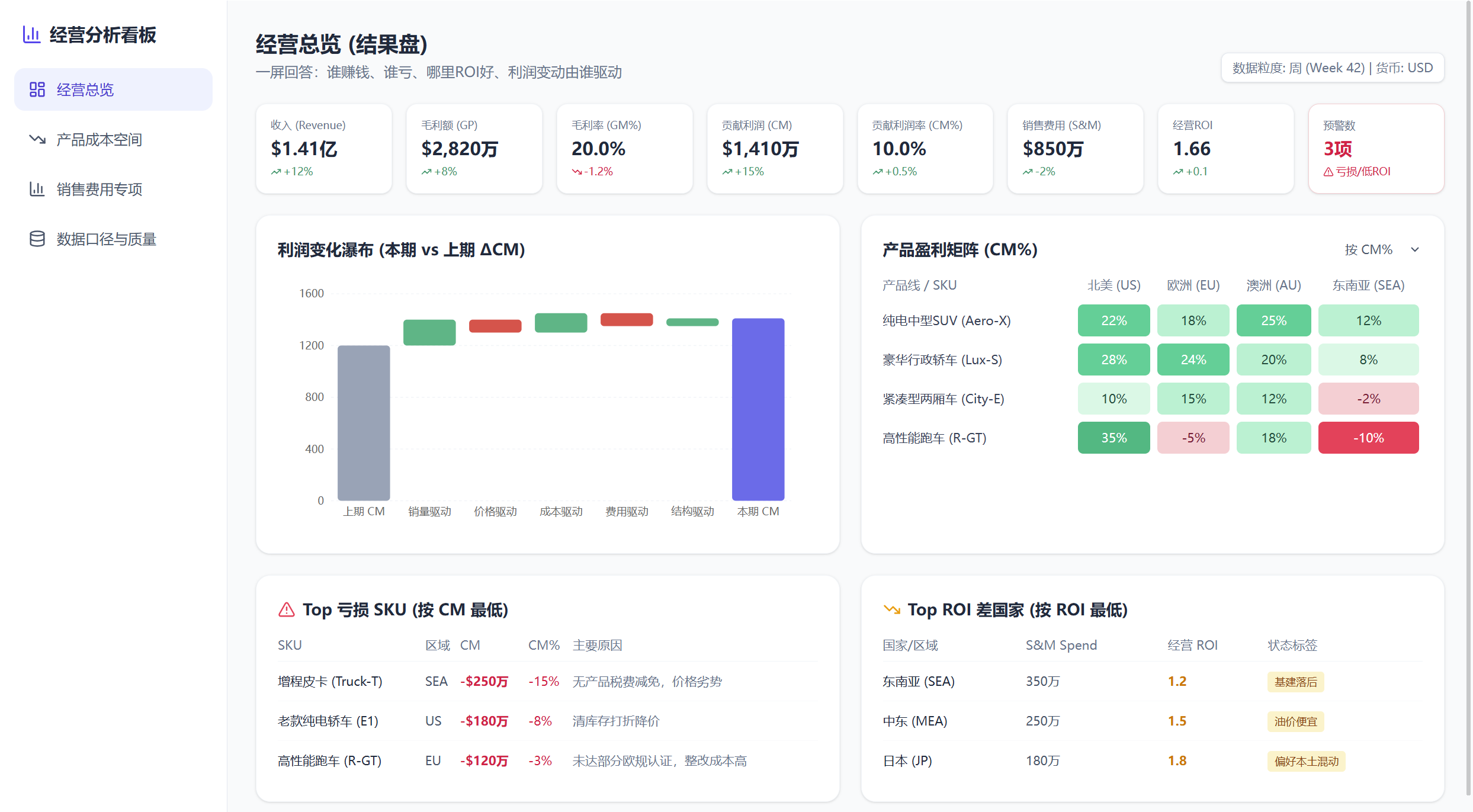The width and height of the screenshot is (1473, 812).
Task: Click the S&M Spend column header
Action: 1061,645
